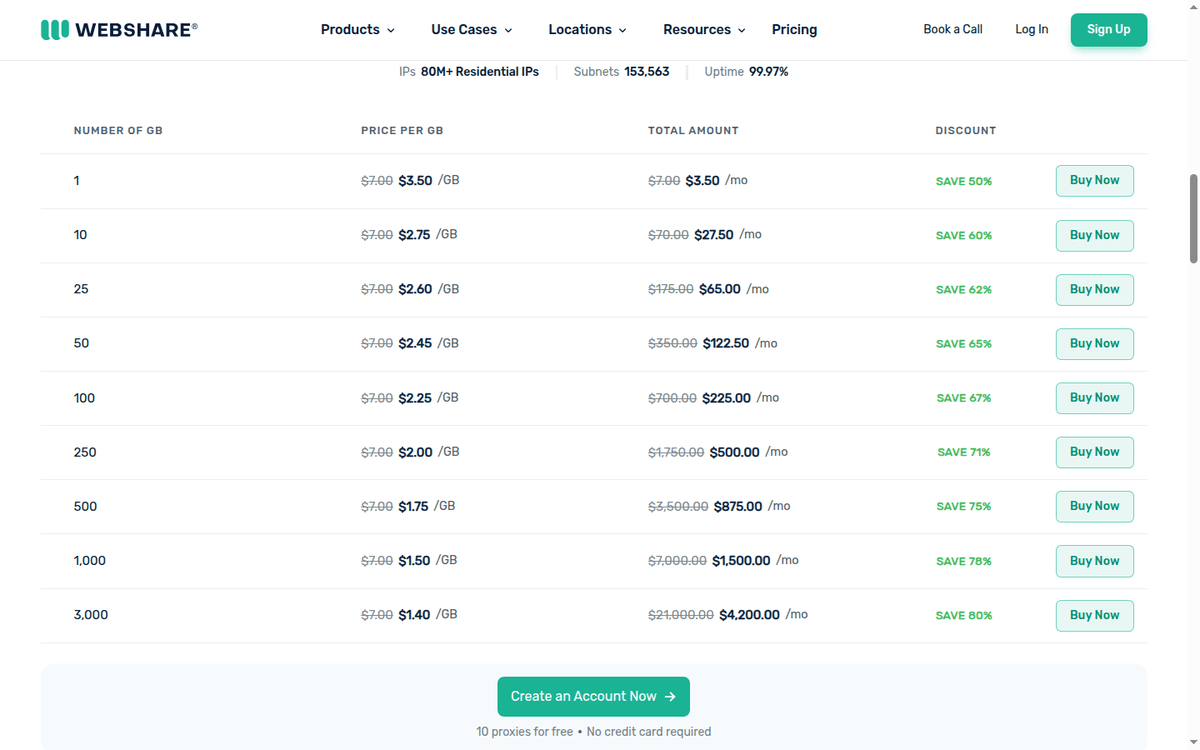Buy Now for the 25 GB plan
The height and width of the screenshot is (750, 1200).
(1095, 289)
